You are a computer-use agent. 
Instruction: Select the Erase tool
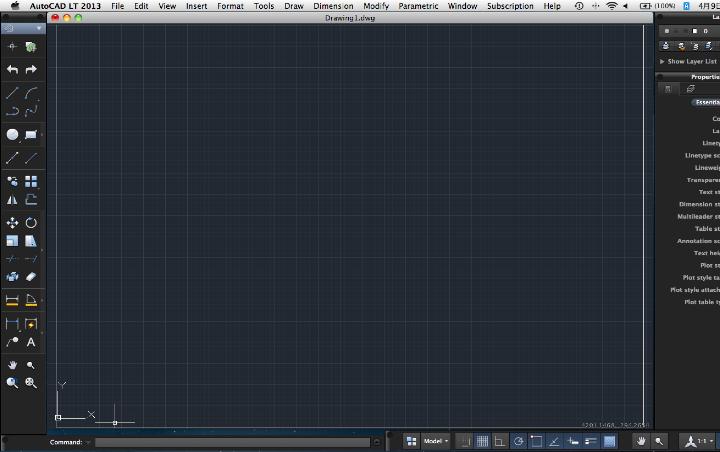[31, 277]
